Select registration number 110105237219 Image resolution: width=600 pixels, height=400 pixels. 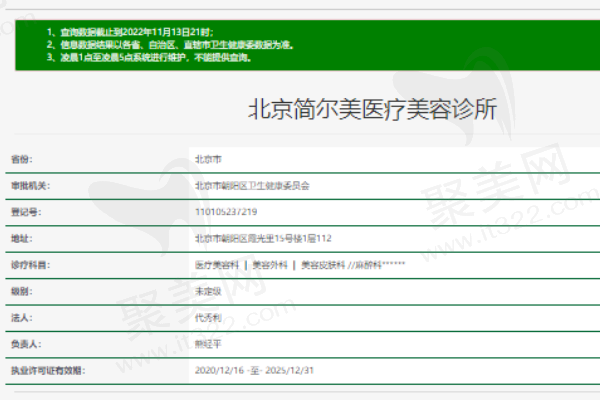click(x=226, y=212)
